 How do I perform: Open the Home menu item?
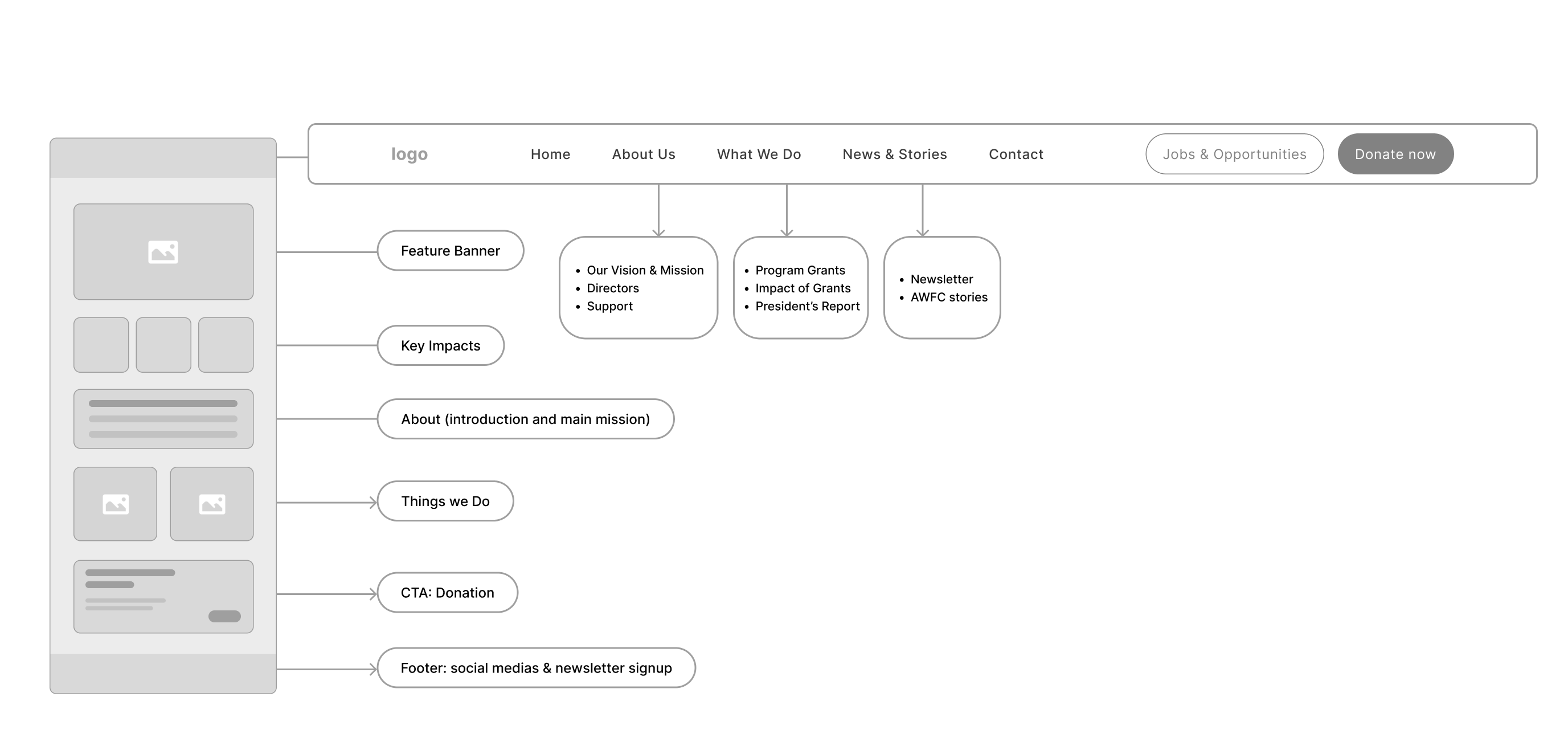[x=550, y=154]
